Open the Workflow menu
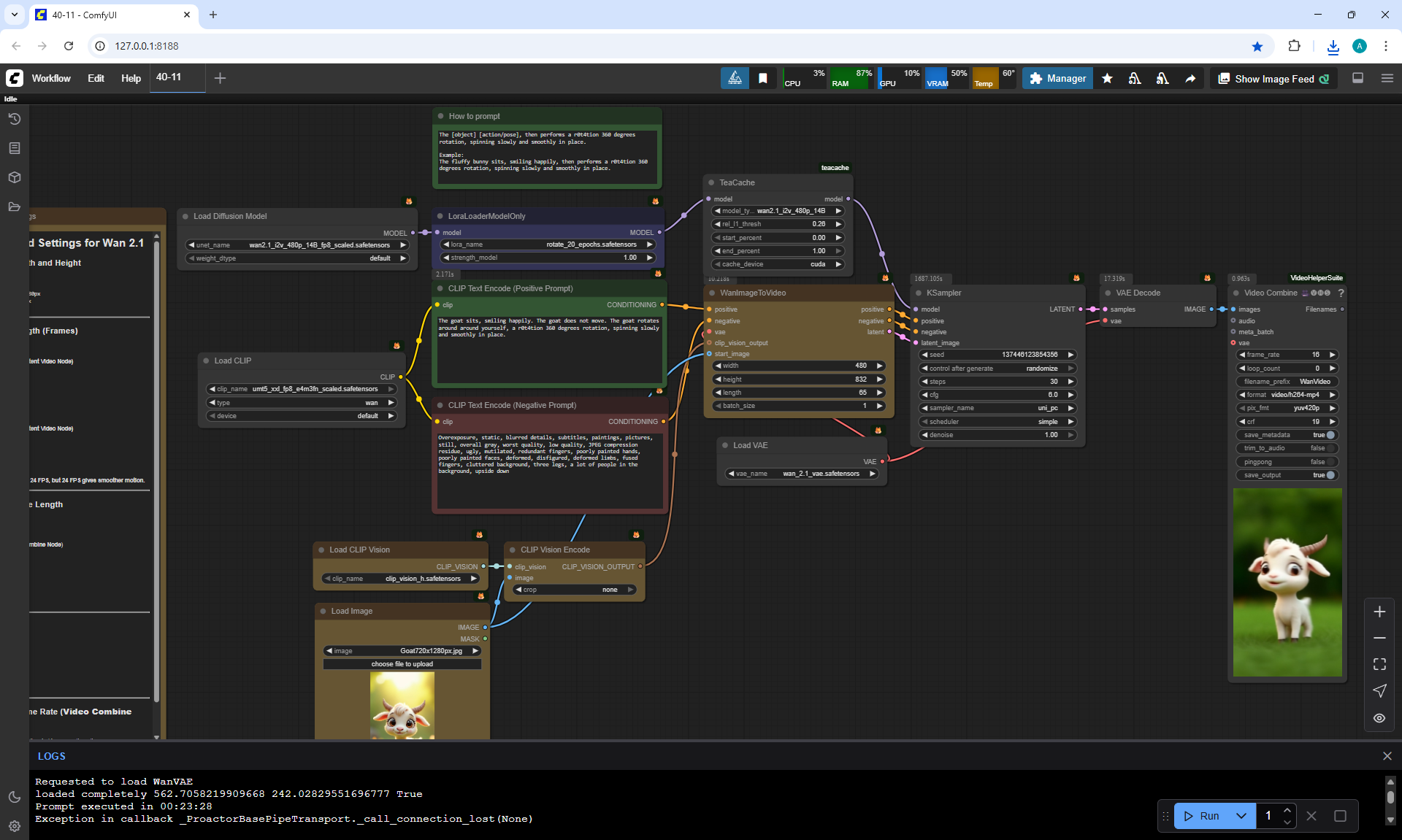Image resolution: width=1402 pixels, height=840 pixels. (x=51, y=78)
